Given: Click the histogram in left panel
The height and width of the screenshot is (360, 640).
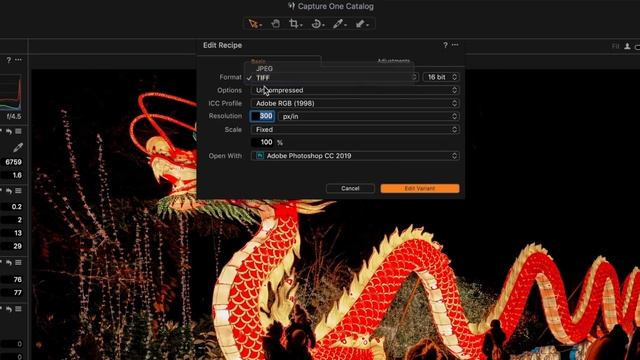Looking at the screenshot, I should [11, 92].
